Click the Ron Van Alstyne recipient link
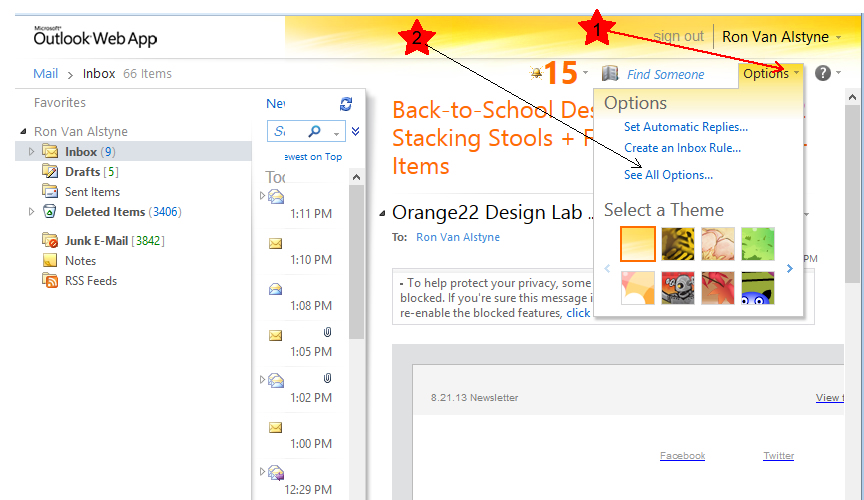Screen dimensions: 864x500 (x=457, y=237)
